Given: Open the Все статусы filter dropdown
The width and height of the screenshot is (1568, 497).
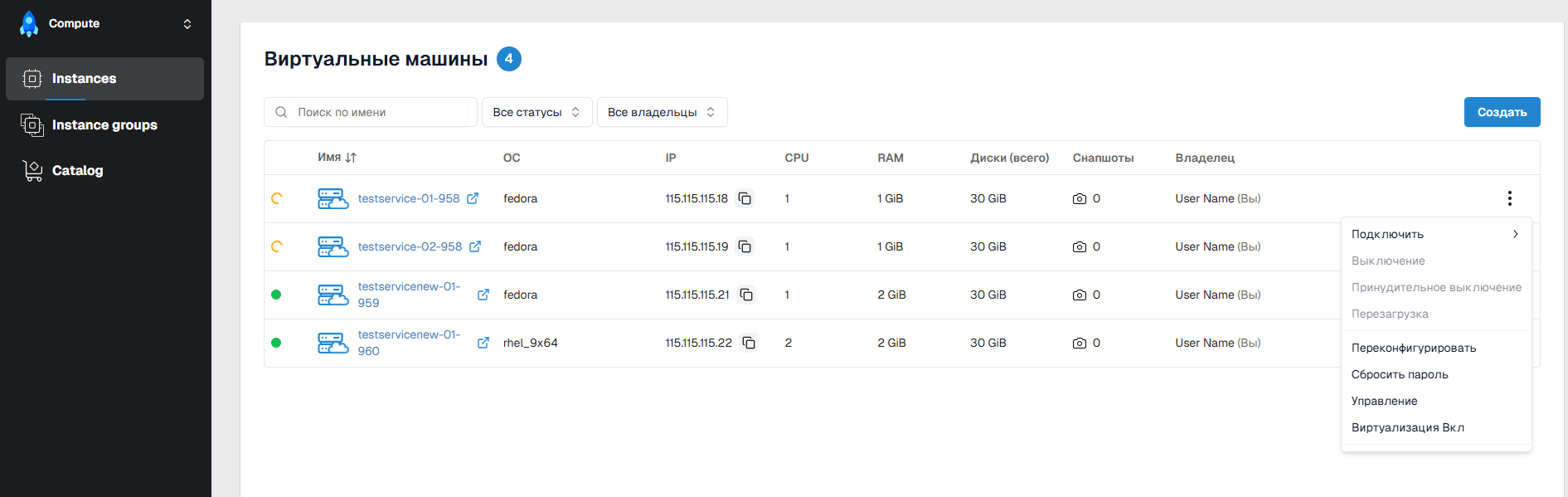Looking at the screenshot, I should [x=536, y=112].
